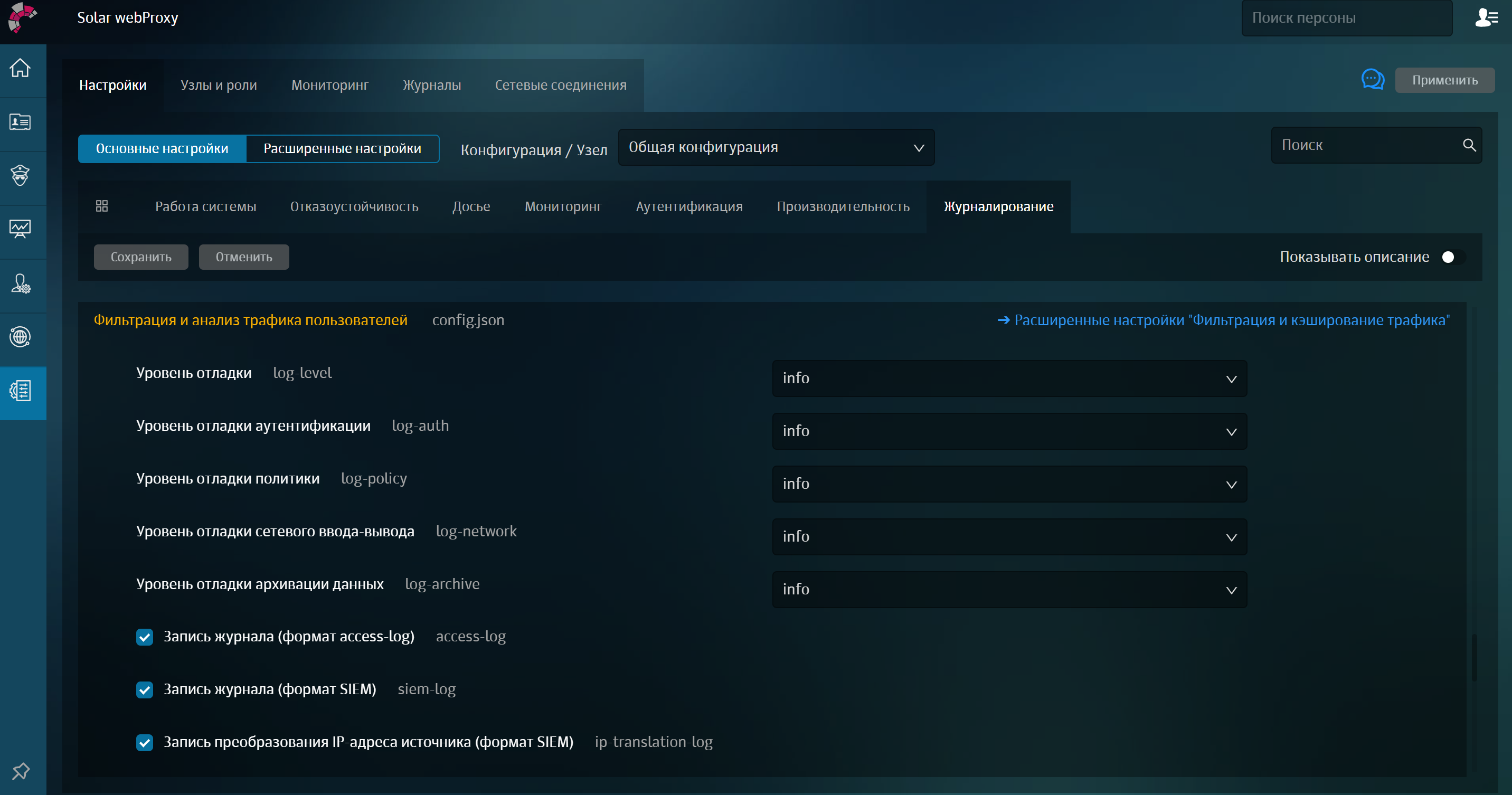Open the Общая конфигурация dropdown

(776, 148)
